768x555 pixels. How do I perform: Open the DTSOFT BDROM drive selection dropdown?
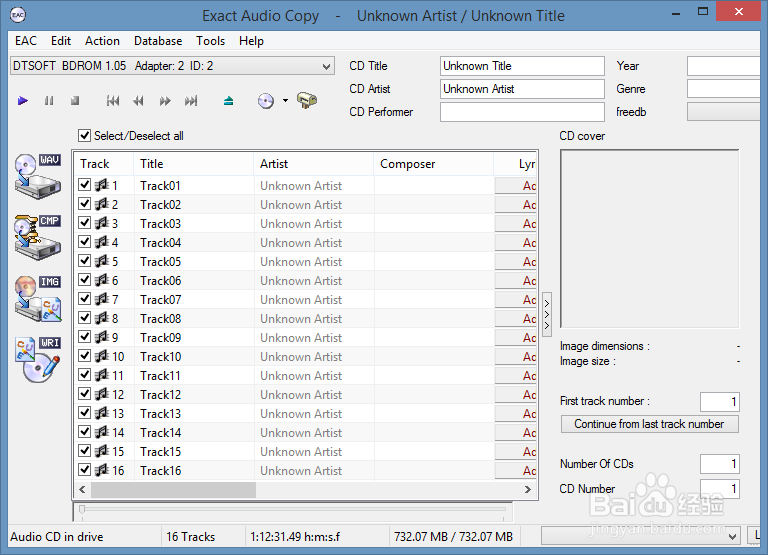coord(172,66)
